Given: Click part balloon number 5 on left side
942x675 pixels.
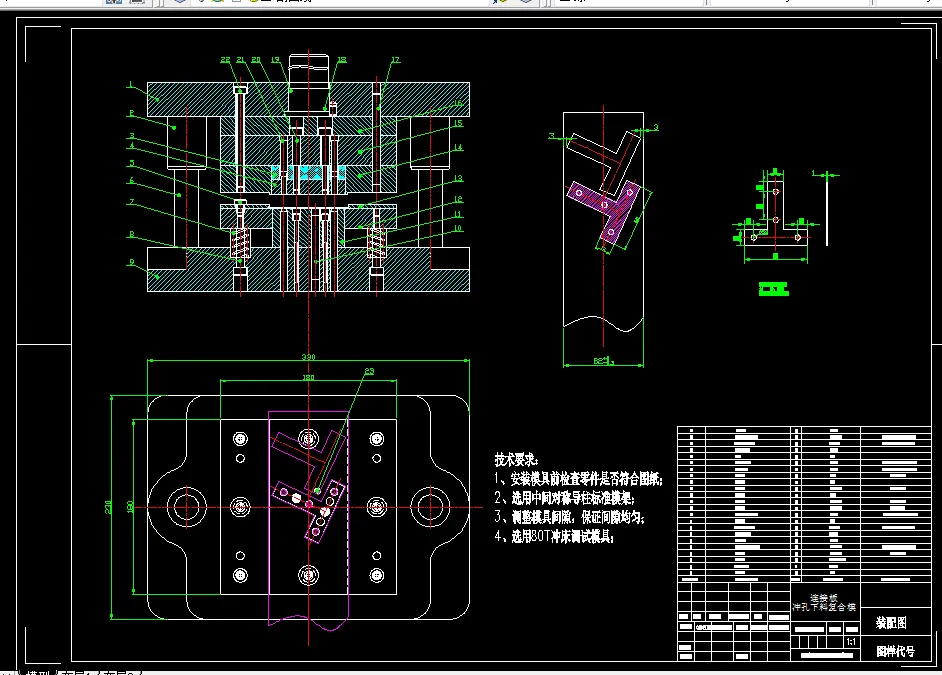Looking at the screenshot, I should 132,163.
